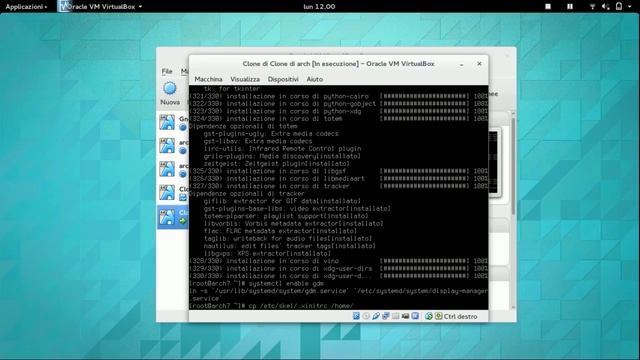This screenshot has width=640, height=360.
Task: Click the mouse integration status icon
Action: tap(429, 316)
